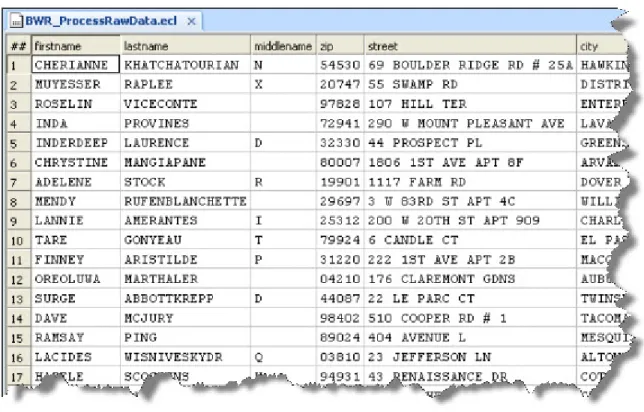This screenshot has width=644, height=412.
Task: Select the MANGIAPANE lastname cell
Action: (186, 162)
